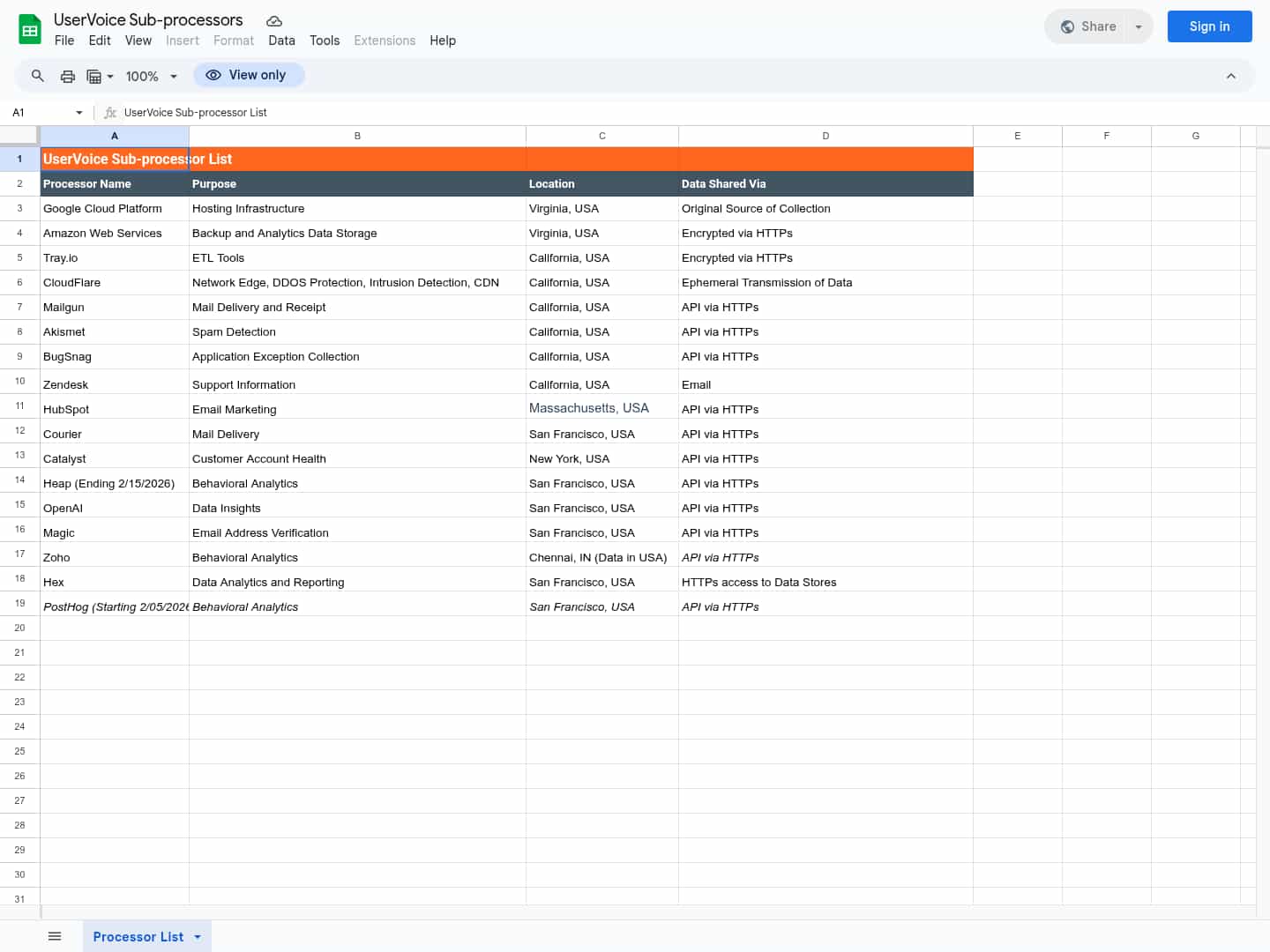Image resolution: width=1270 pixels, height=952 pixels.
Task: Click the cloud document status icon
Action: 274,20
